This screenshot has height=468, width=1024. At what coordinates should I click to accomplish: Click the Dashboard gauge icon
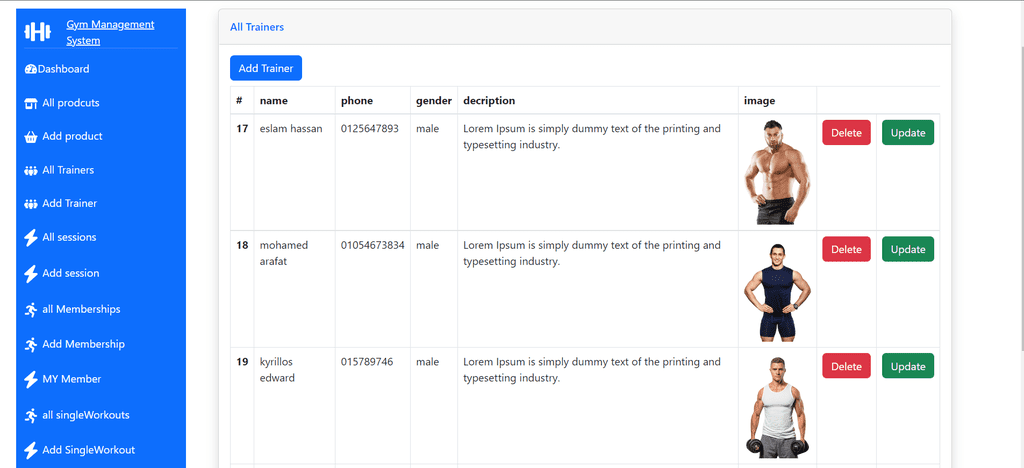pos(30,69)
